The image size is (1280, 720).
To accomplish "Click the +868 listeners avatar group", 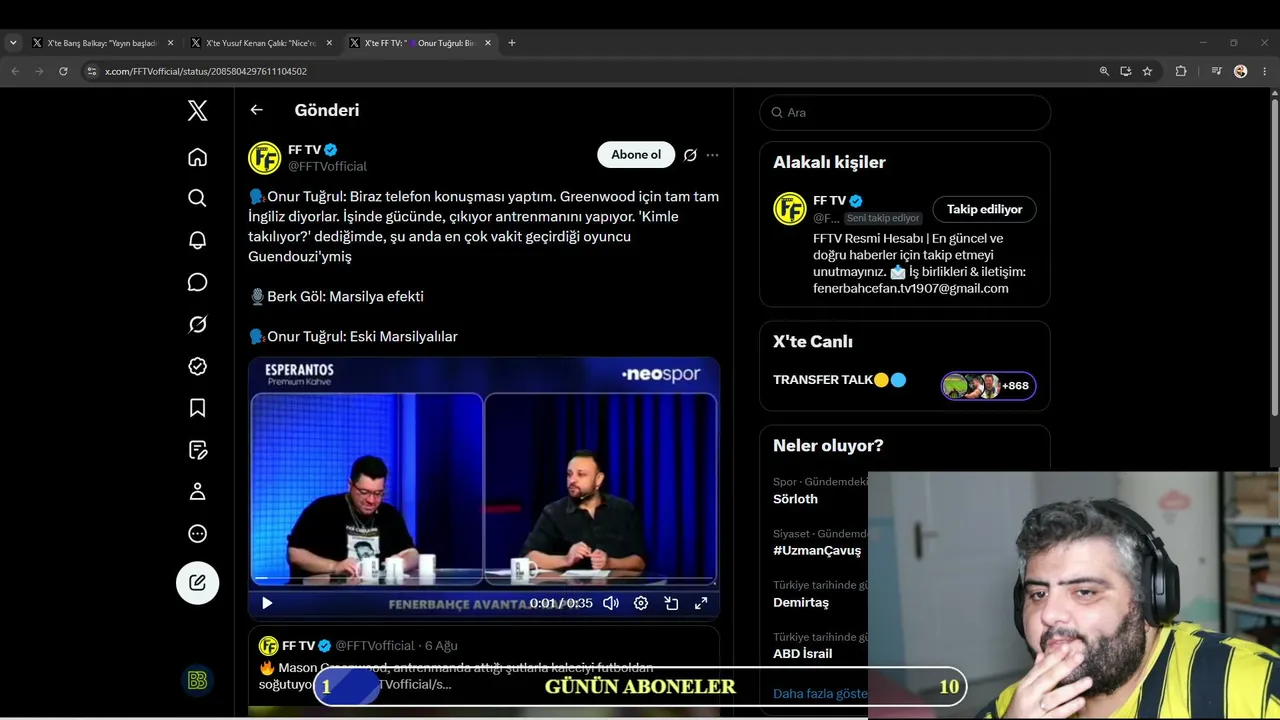I will coord(988,386).
